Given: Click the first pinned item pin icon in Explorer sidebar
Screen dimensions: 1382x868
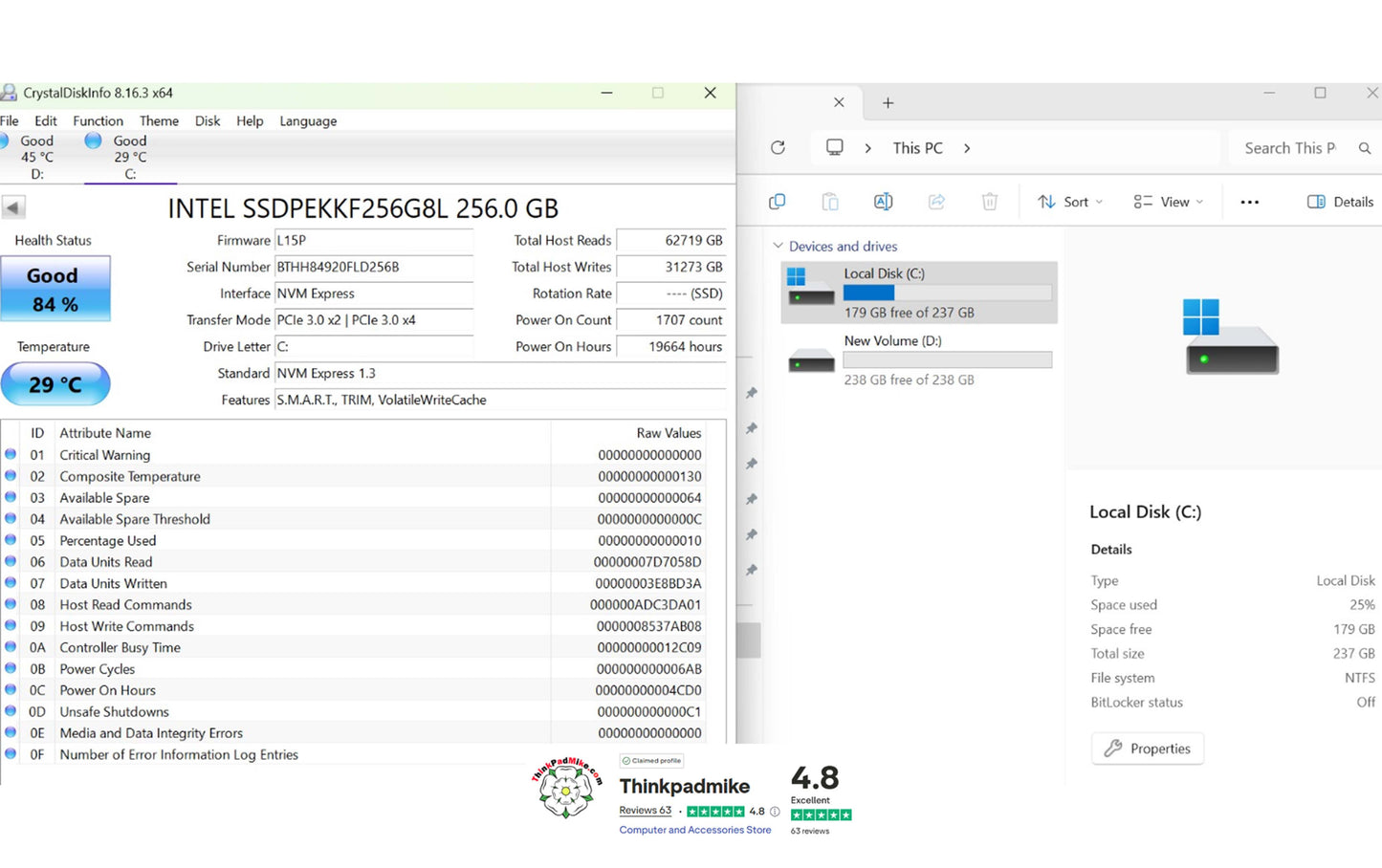Looking at the screenshot, I should pos(752,393).
